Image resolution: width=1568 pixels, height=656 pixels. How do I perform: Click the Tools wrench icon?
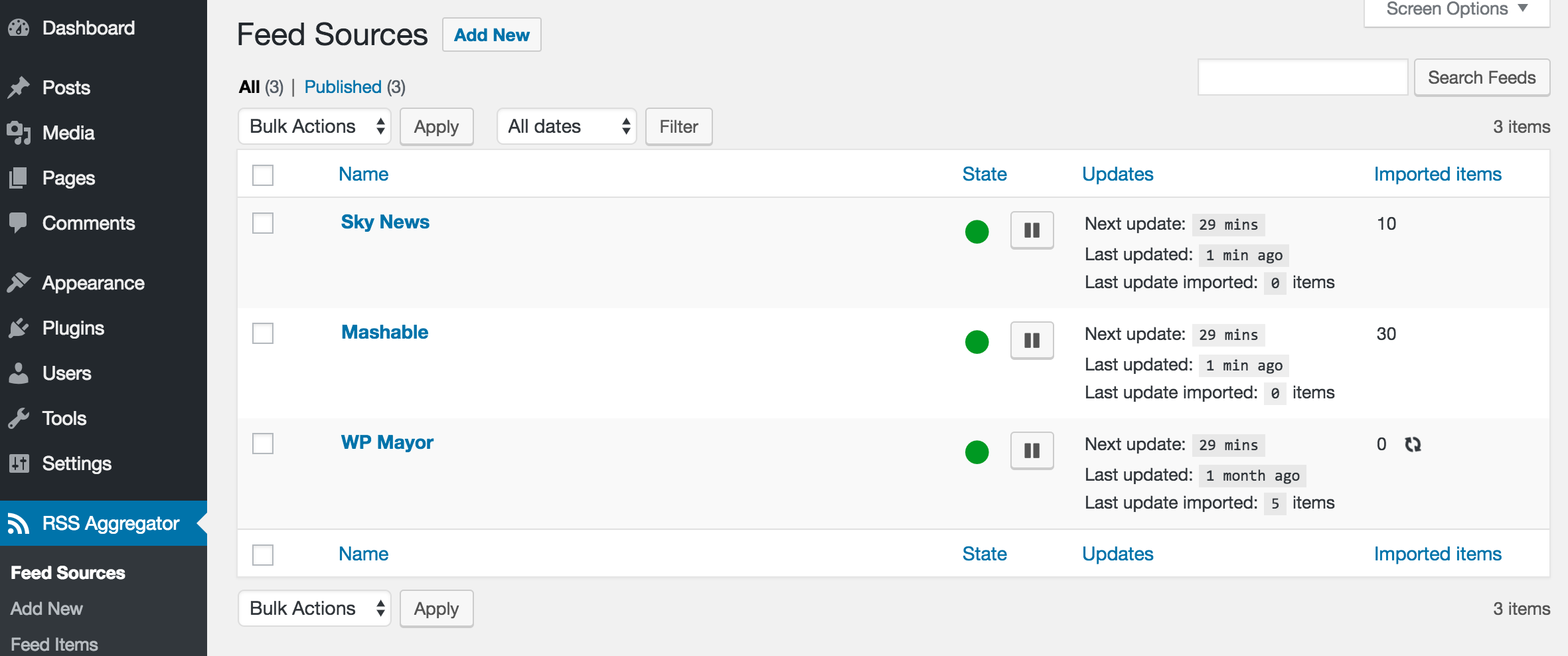point(19,418)
